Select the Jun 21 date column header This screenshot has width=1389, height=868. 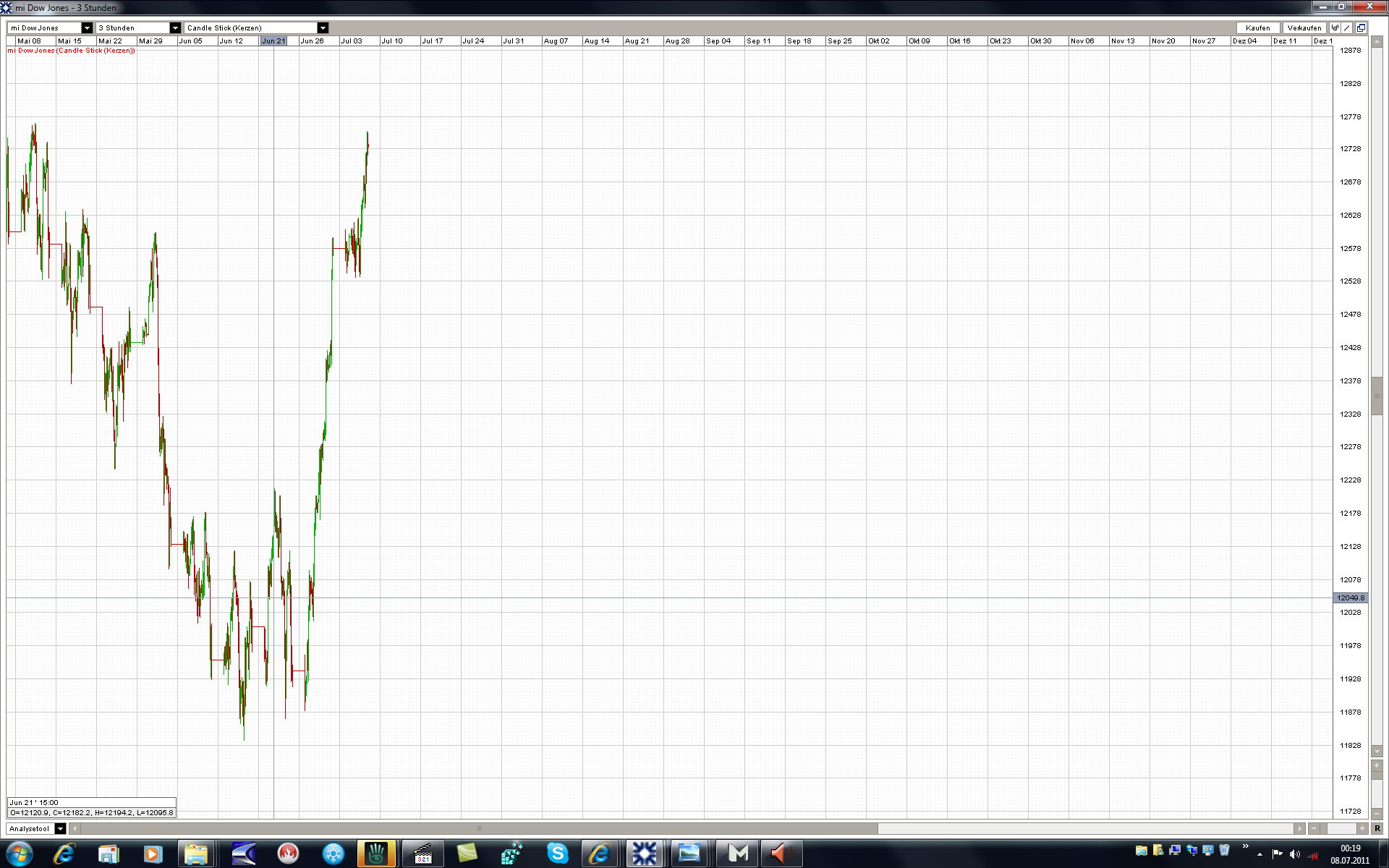pyautogui.click(x=273, y=41)
